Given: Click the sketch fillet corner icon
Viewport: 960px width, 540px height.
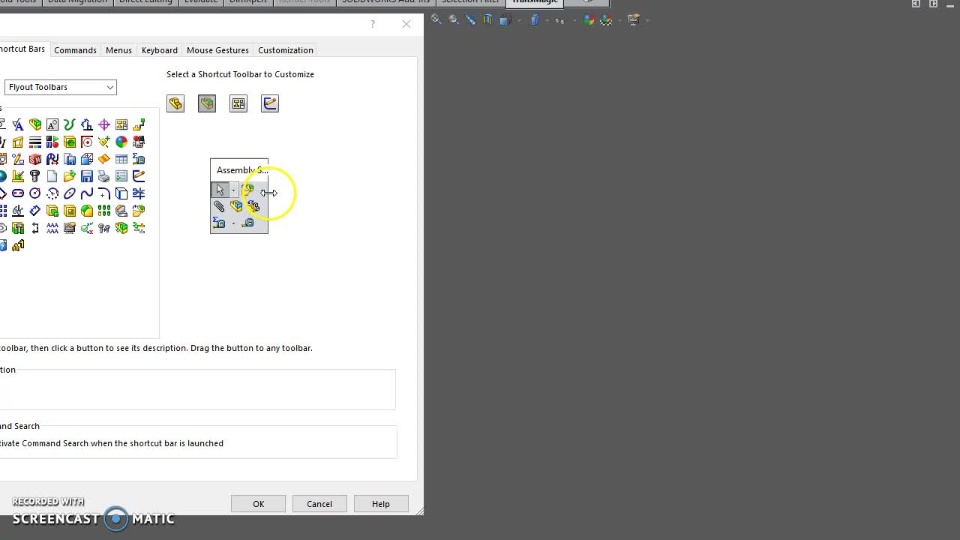Looking at the screenshot, I should point(104,193).
